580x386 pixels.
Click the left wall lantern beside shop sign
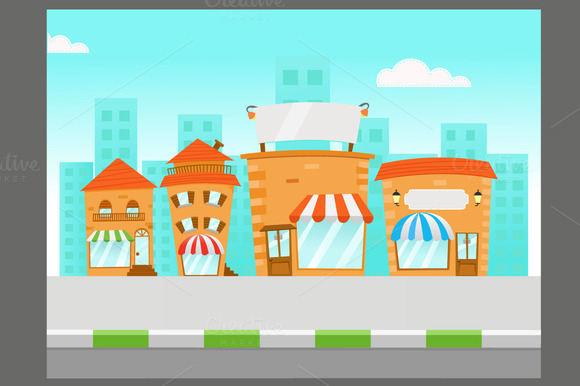396,197
